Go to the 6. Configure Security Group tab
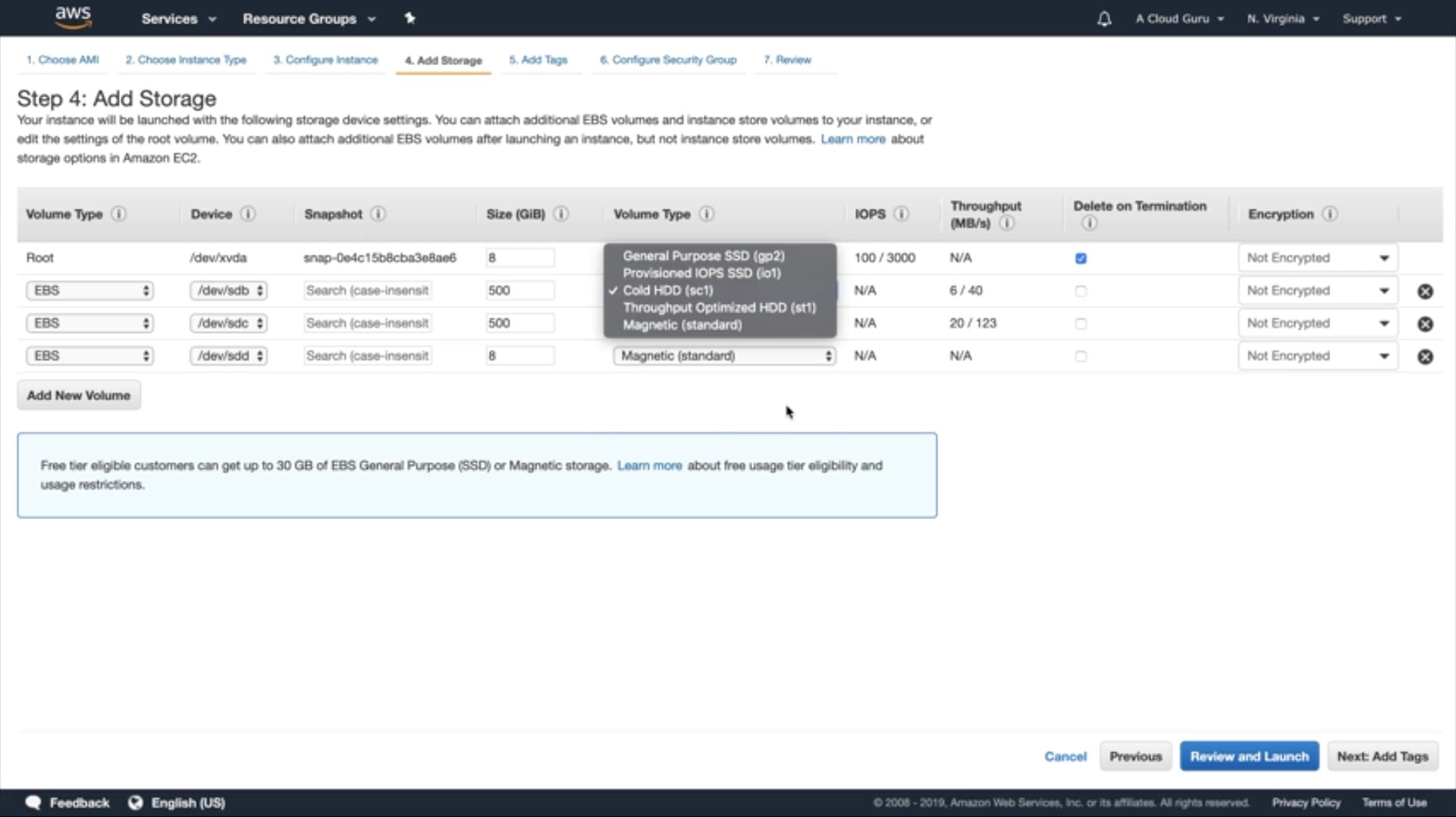Viewport: 1456px width, 817px height. [x=667, y=60]
